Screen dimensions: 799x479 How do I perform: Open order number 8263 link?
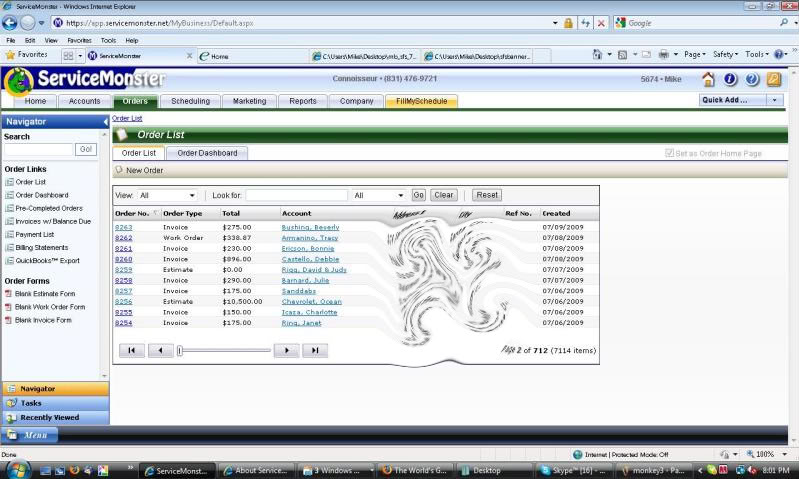[123, 227]
